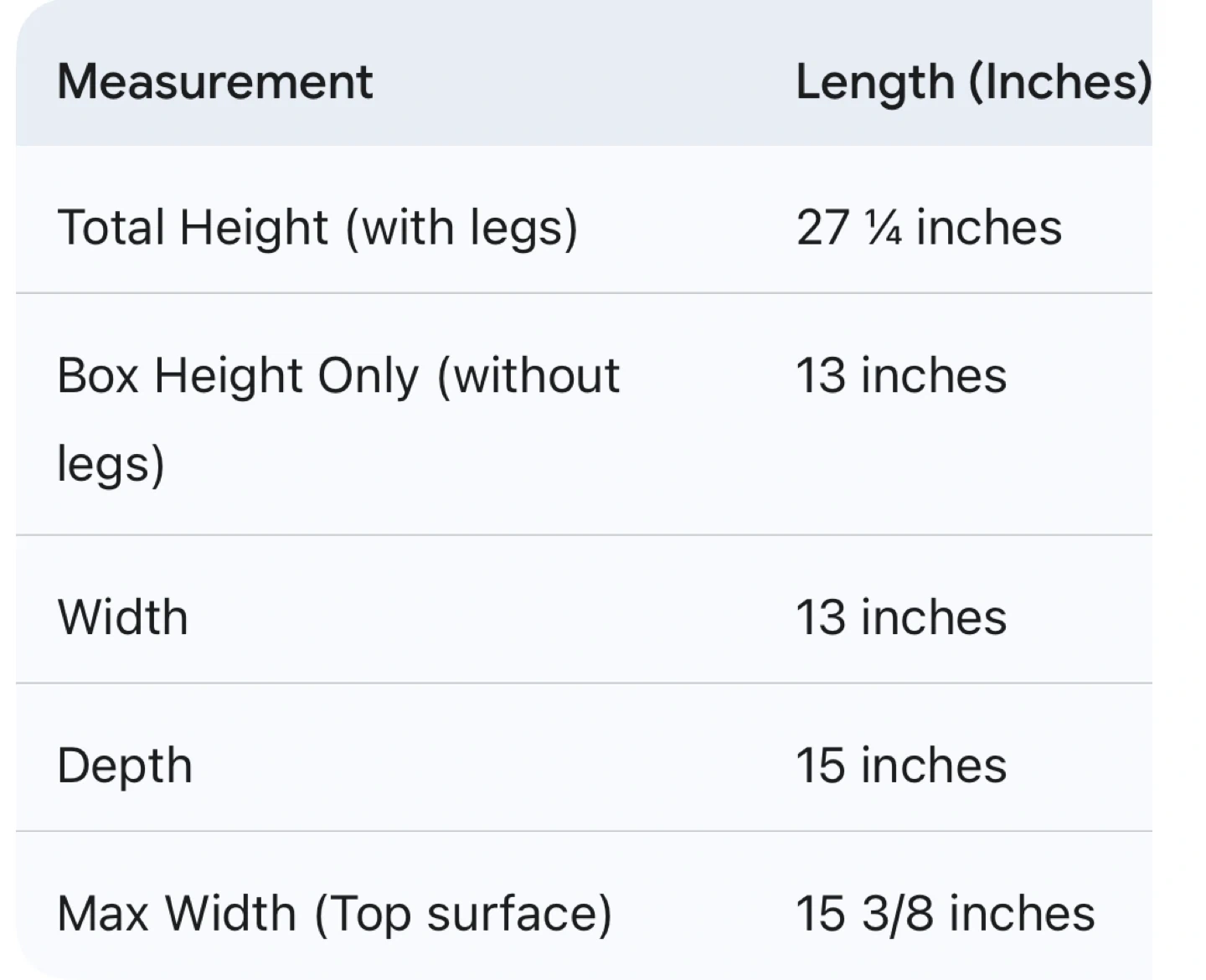1206x980 pixels.
Task: Select the 13 inches value for Width
Action: click(x=900, y=617)
